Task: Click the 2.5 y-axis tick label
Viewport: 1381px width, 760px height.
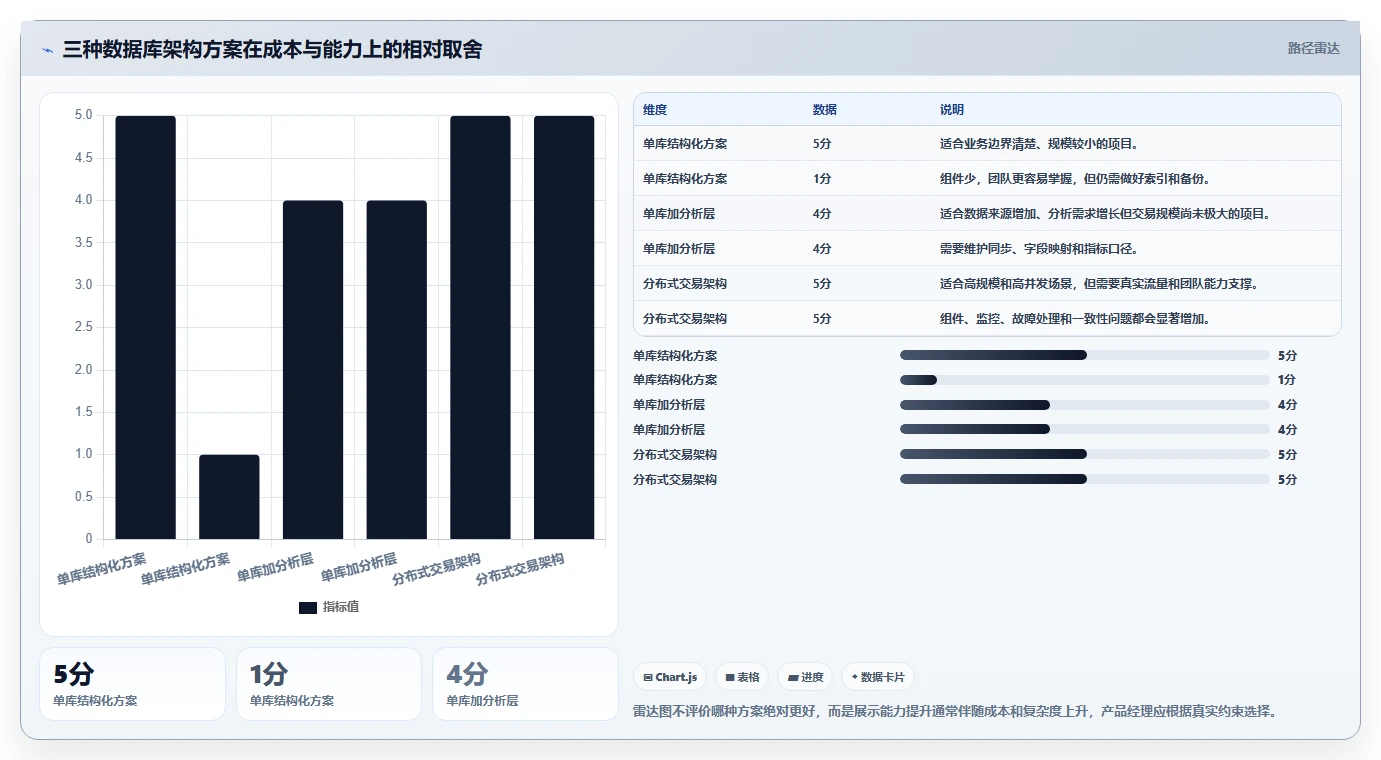Action: click(83, 327)
